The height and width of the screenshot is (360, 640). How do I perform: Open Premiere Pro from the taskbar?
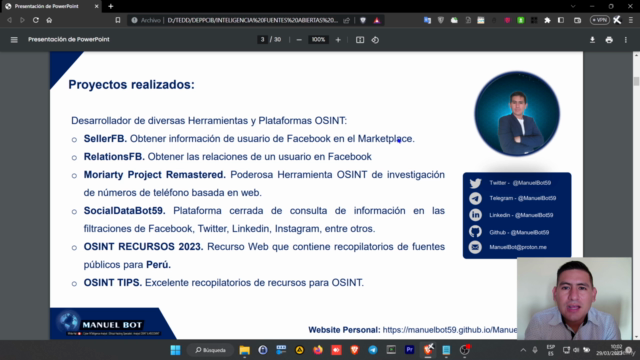pos(409,350)
